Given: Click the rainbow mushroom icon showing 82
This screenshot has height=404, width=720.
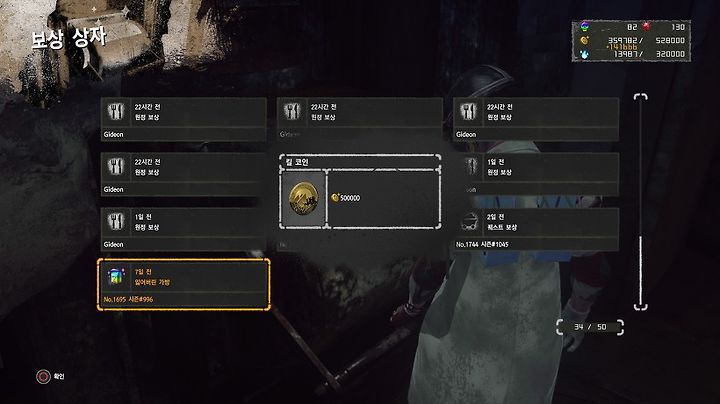Looking at the screenshot, I should 584,26.
